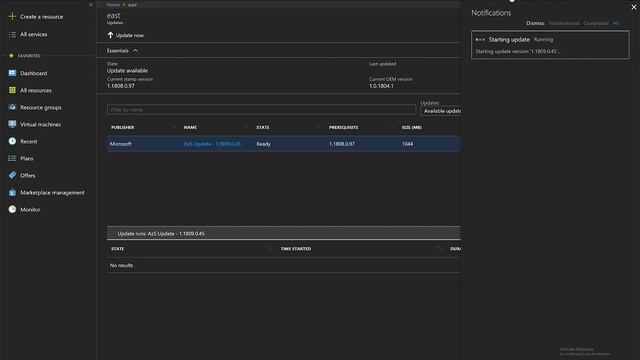Open the Recent clock icon
The width and height of the screenshot is (640, 360).
tap(12, 141)
